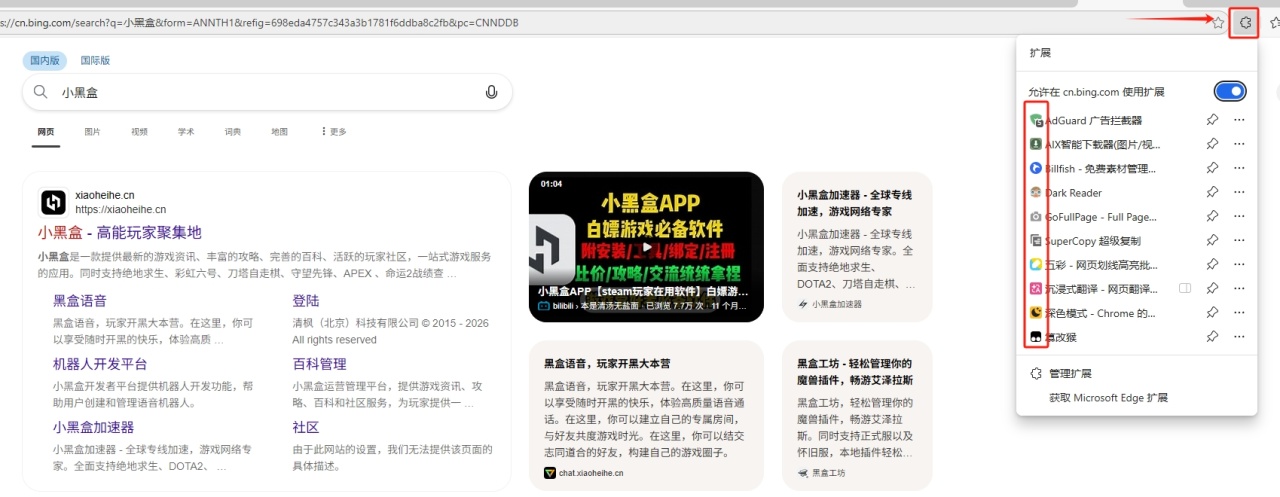The height and width of the screenshot is (497, 1280).
Task: Open the 社区 sublink
Action: [x=306, y=427]
